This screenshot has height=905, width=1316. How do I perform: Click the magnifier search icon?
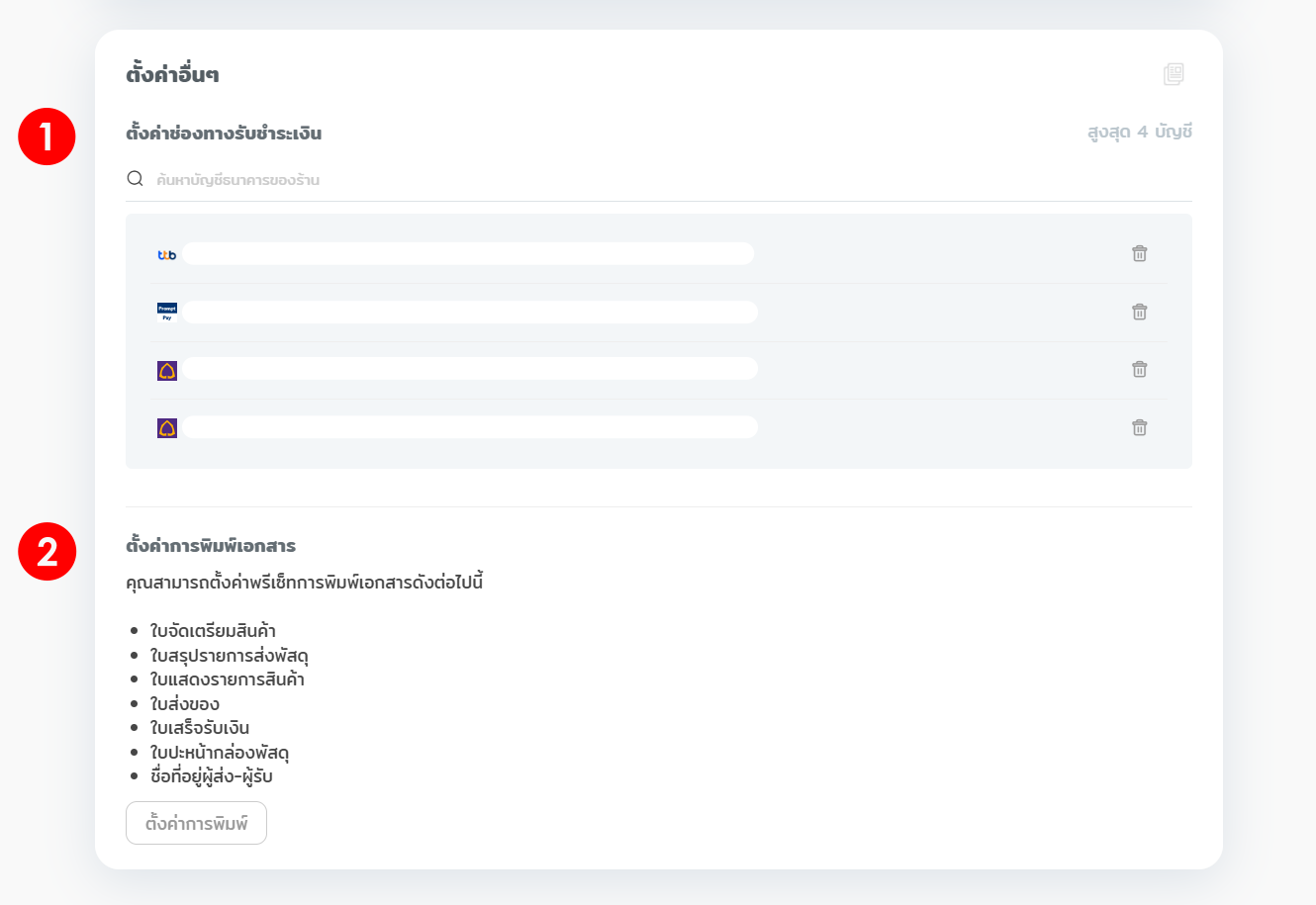coord(136,179)
